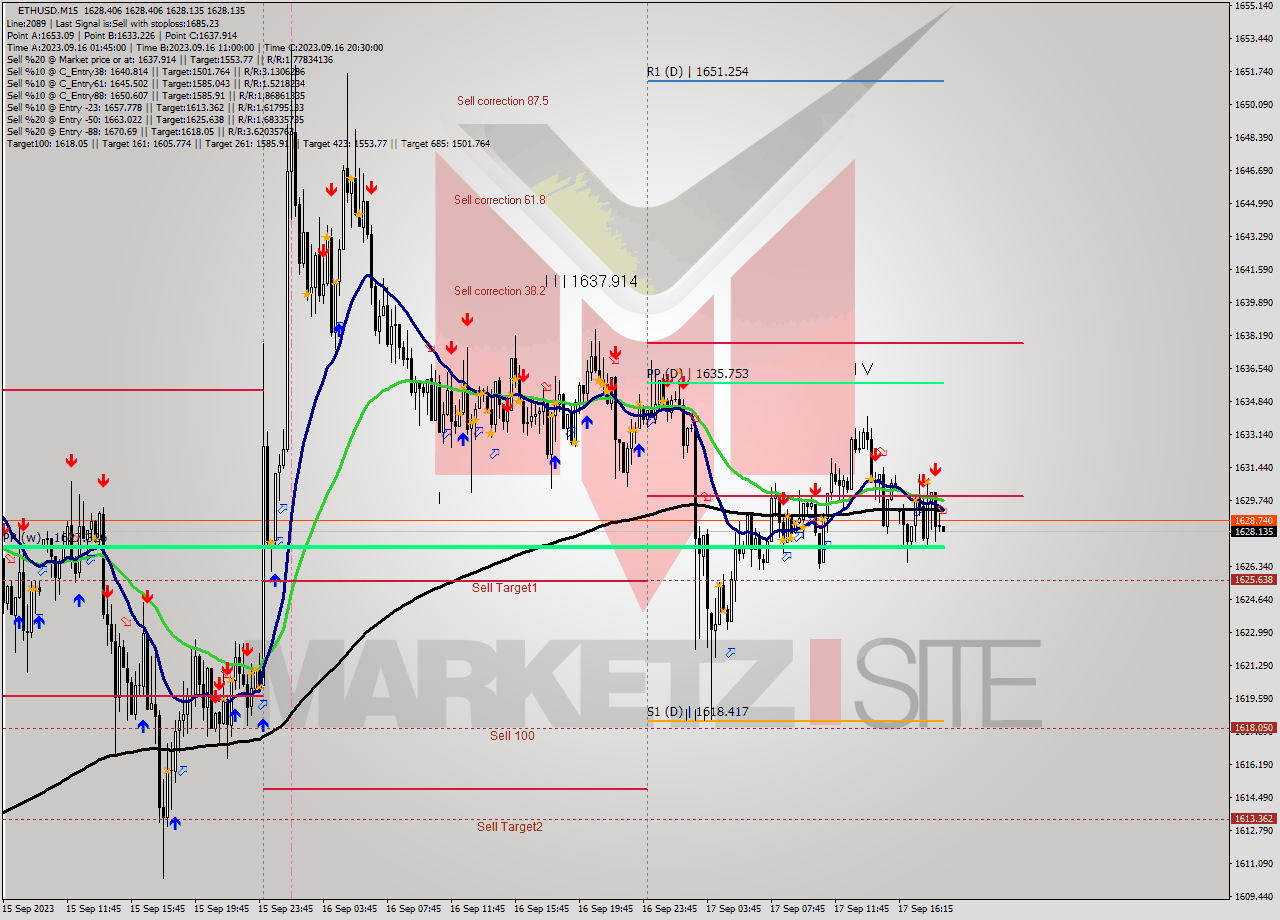Click the 'I V' wave label
The height and width of the screenshot is (920, 1280).
click(864, 369)
